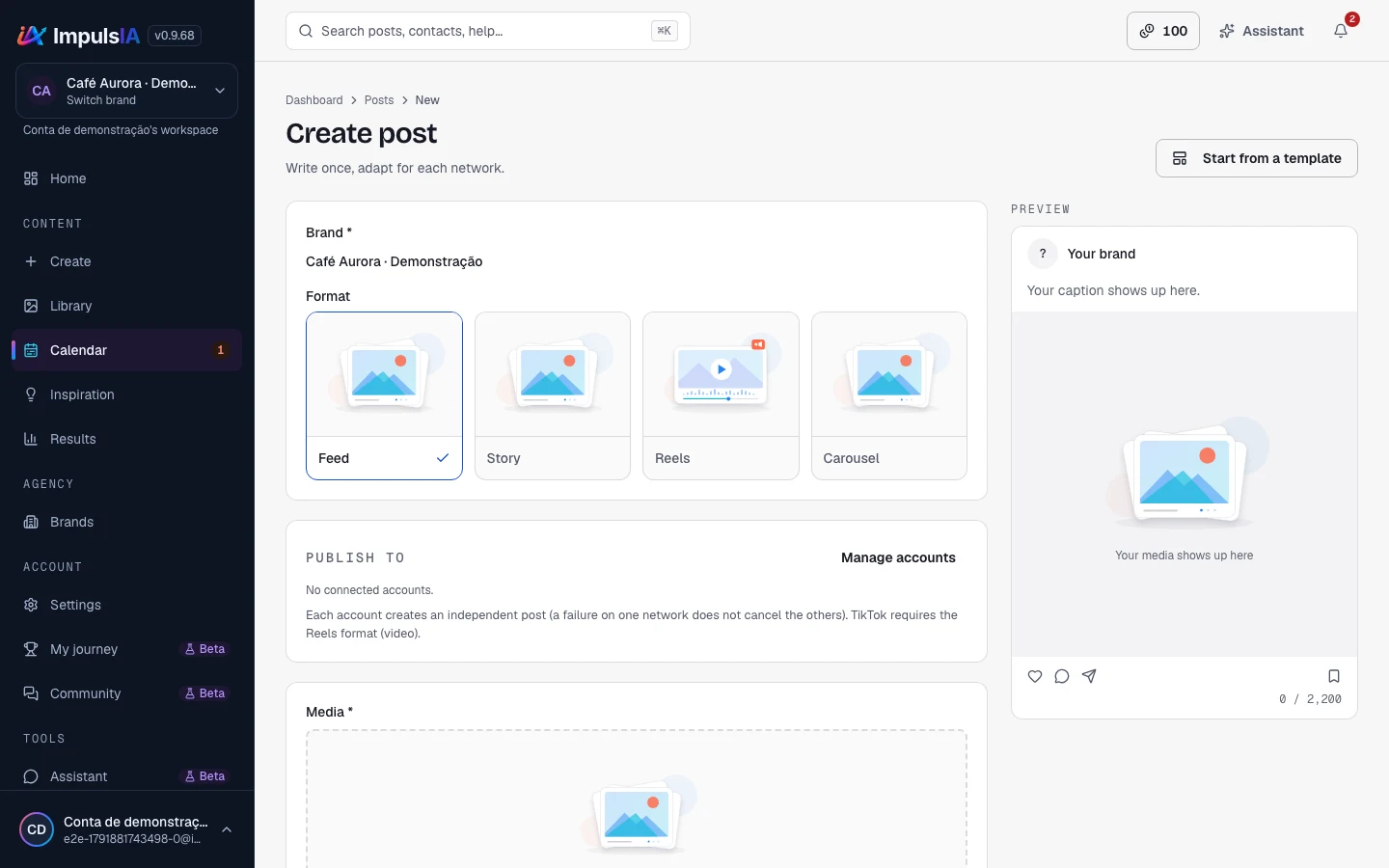
Task: Open My journey in the sidebar
Action: 126,649
